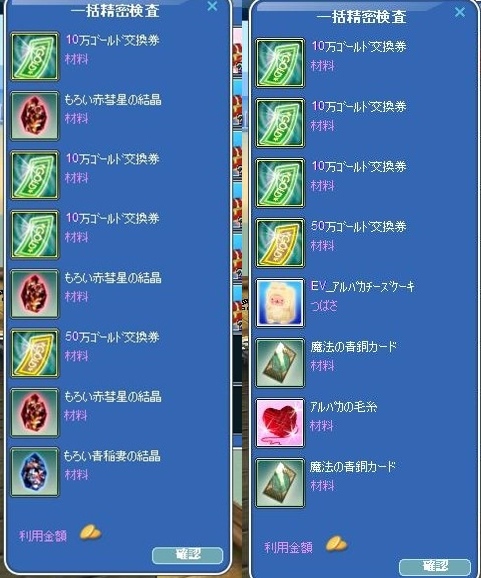Click gold coins icon in right window
The width and height of the screenshot is (481, 578).
(336, 544)
